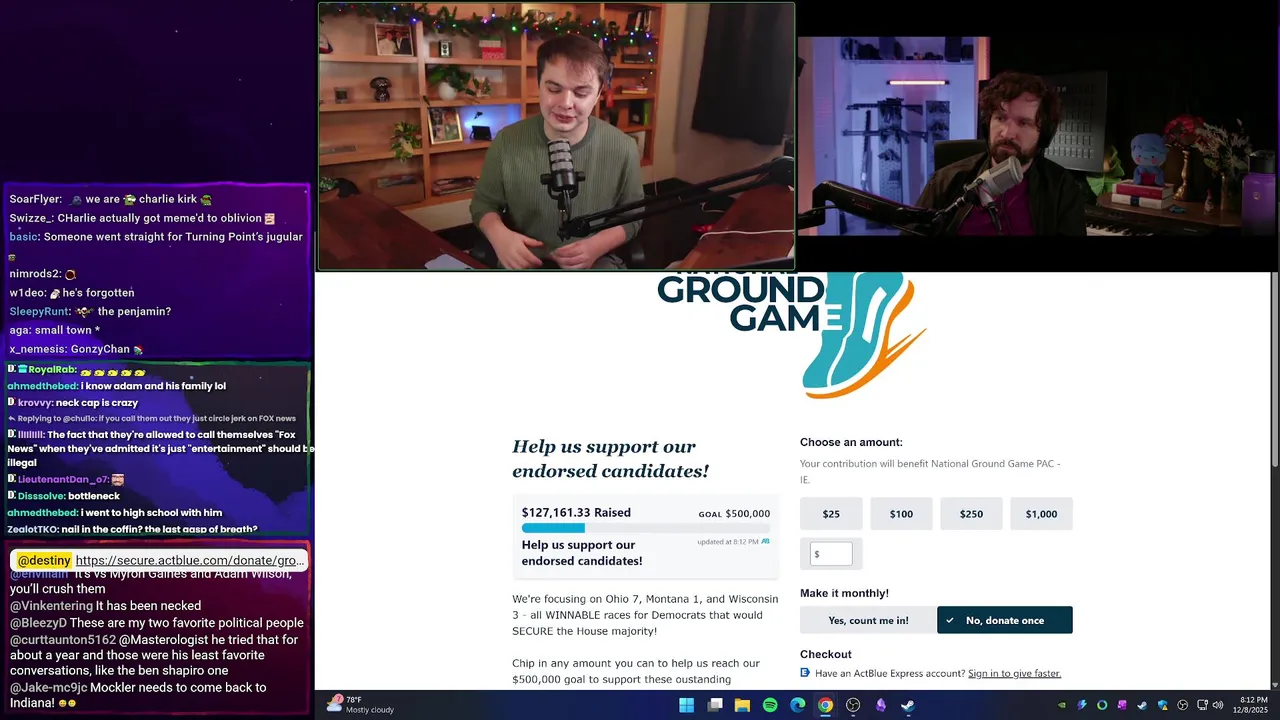The height and width of the screenshot is (720, 1280).
Task: Open the pinned ActBlue donate link in chat
Action: click(190, 561)
